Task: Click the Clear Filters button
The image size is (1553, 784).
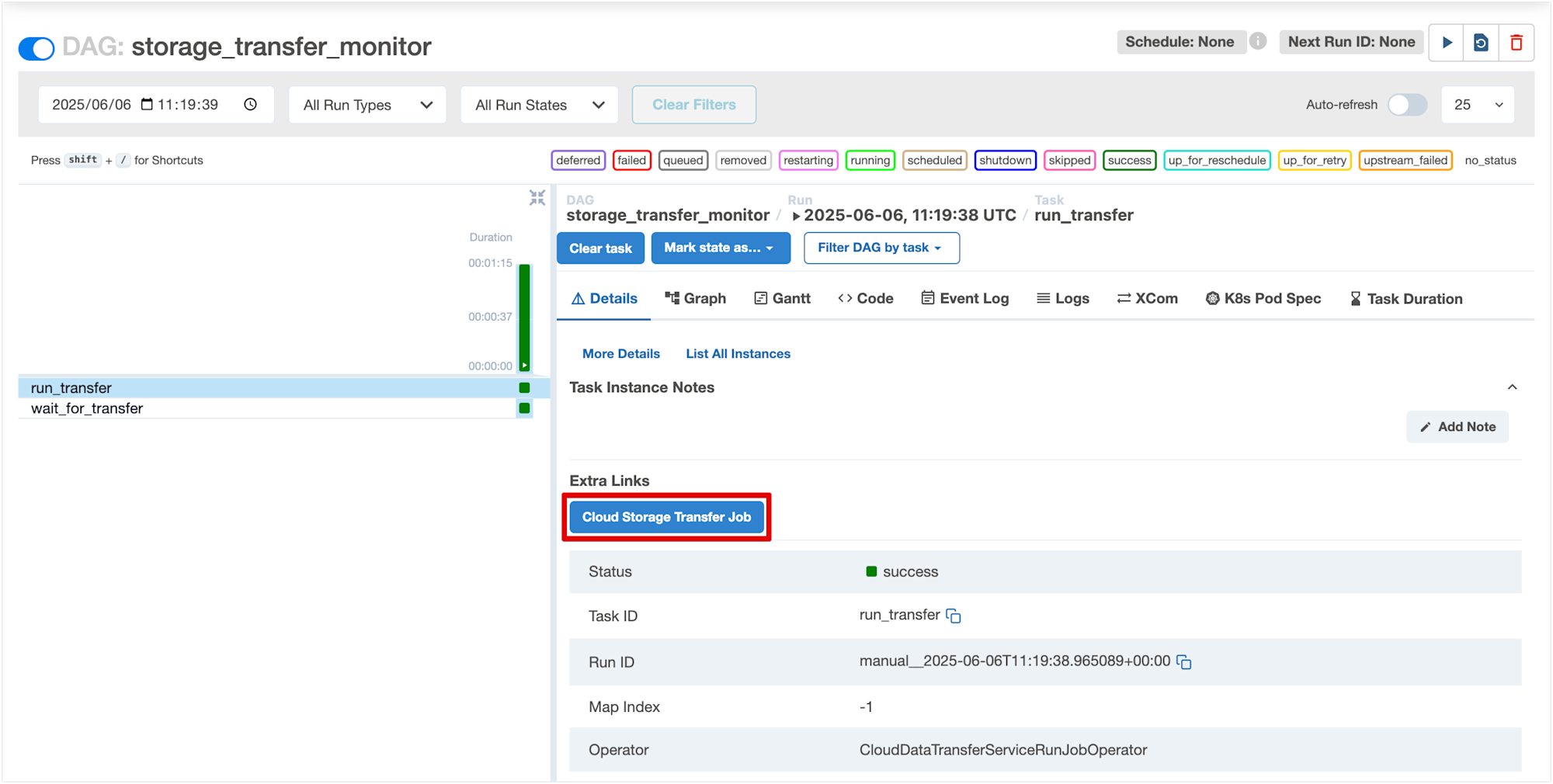Action: point(694,105)
